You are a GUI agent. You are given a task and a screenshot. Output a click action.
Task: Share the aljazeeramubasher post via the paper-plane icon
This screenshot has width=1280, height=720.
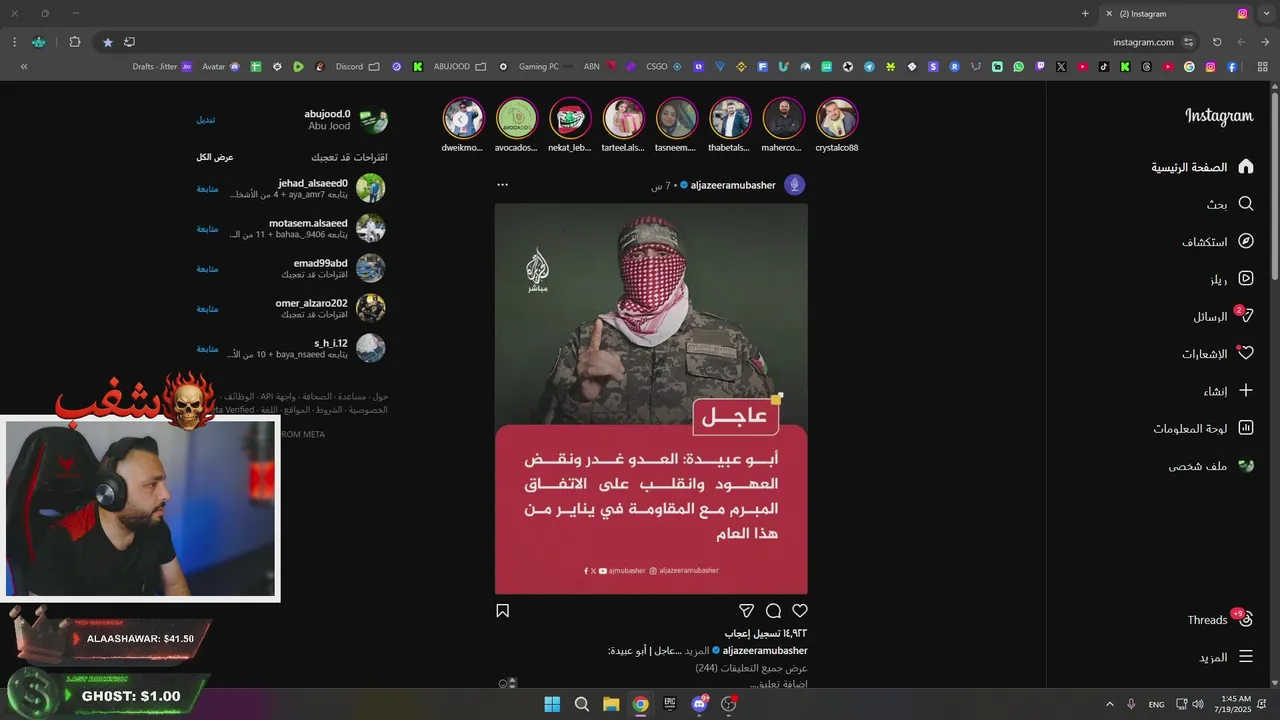pos(746,610)
